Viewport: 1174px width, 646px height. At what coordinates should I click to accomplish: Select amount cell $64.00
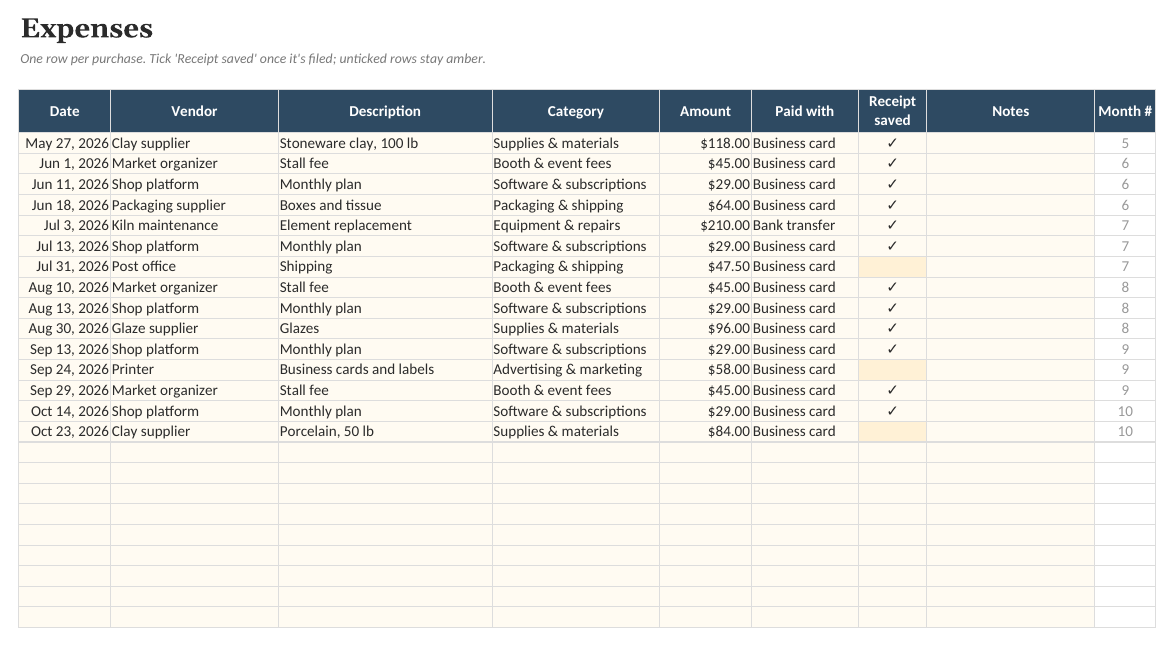pos(705,205)
